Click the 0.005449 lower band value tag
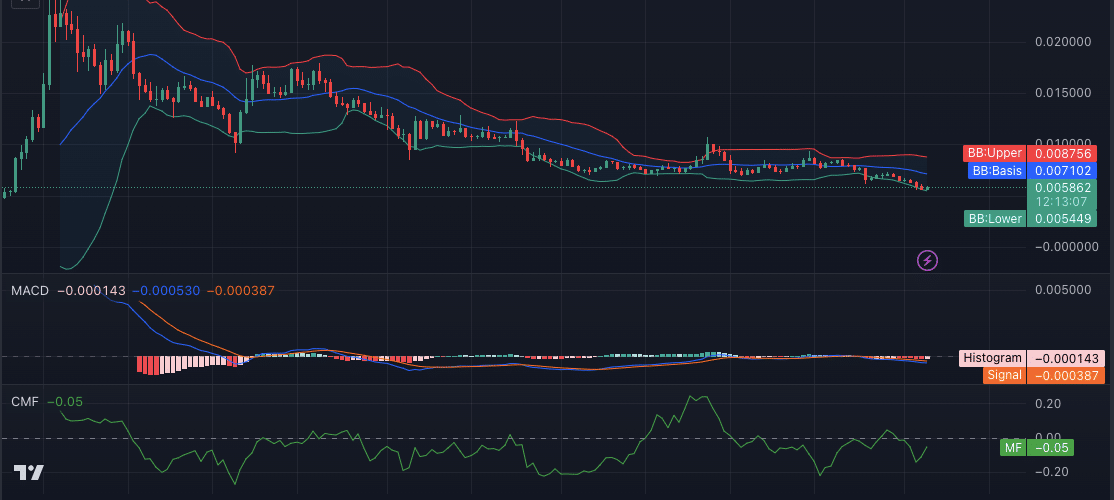 pyautogui.click(x=1062, y=218)
